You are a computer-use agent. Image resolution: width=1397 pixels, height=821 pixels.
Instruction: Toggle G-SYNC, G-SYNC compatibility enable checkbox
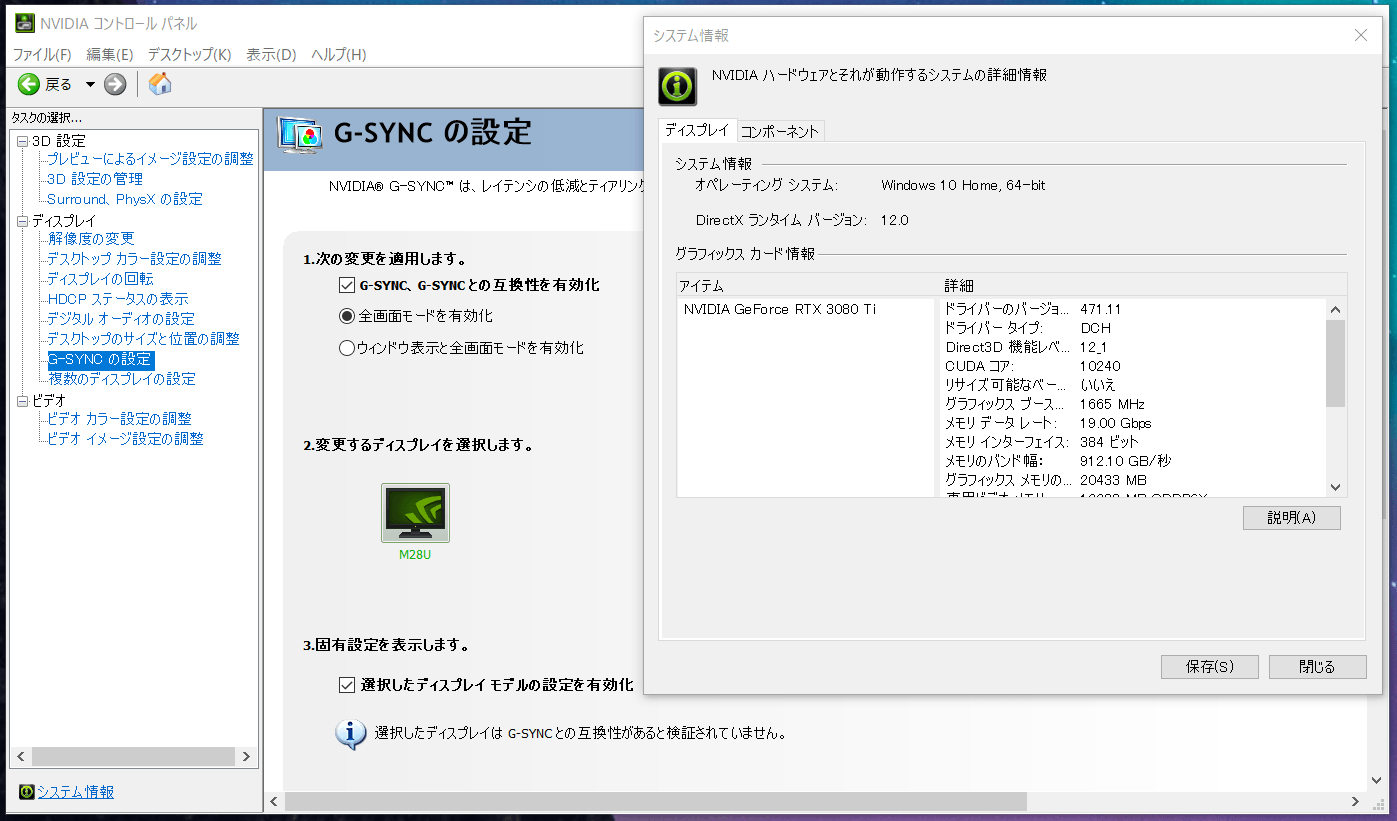347,285
